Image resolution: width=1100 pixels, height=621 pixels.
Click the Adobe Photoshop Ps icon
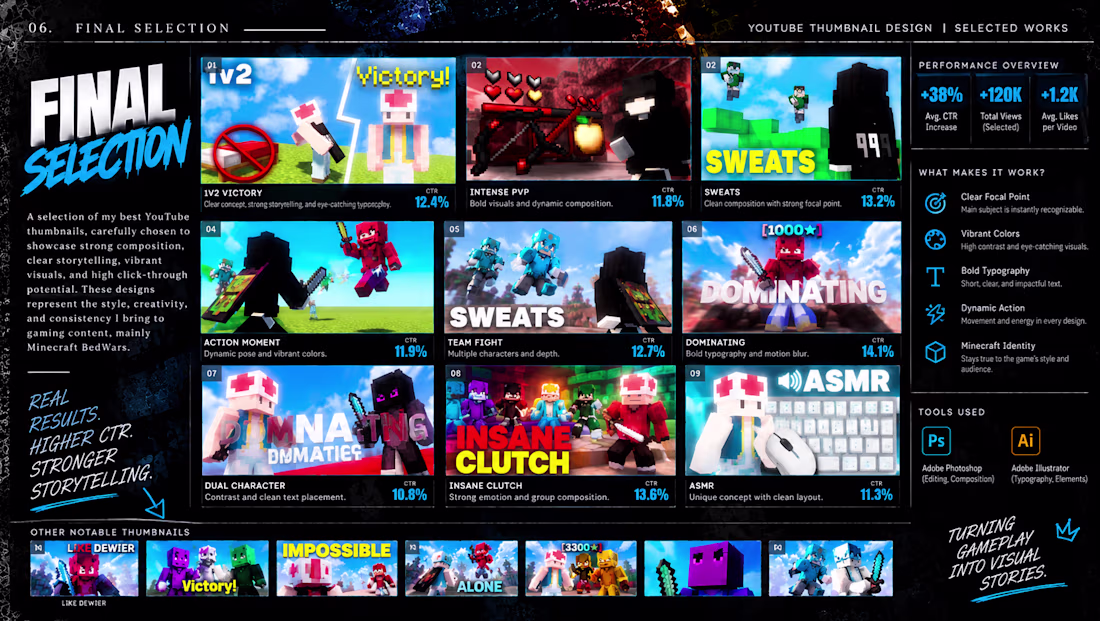pos(936,441)
